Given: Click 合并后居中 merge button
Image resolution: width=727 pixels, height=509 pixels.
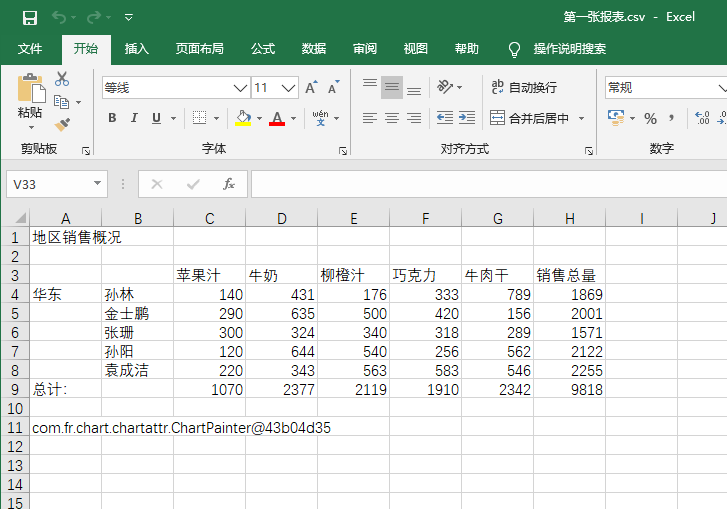Looking at the screenshot, I should 529,118.
